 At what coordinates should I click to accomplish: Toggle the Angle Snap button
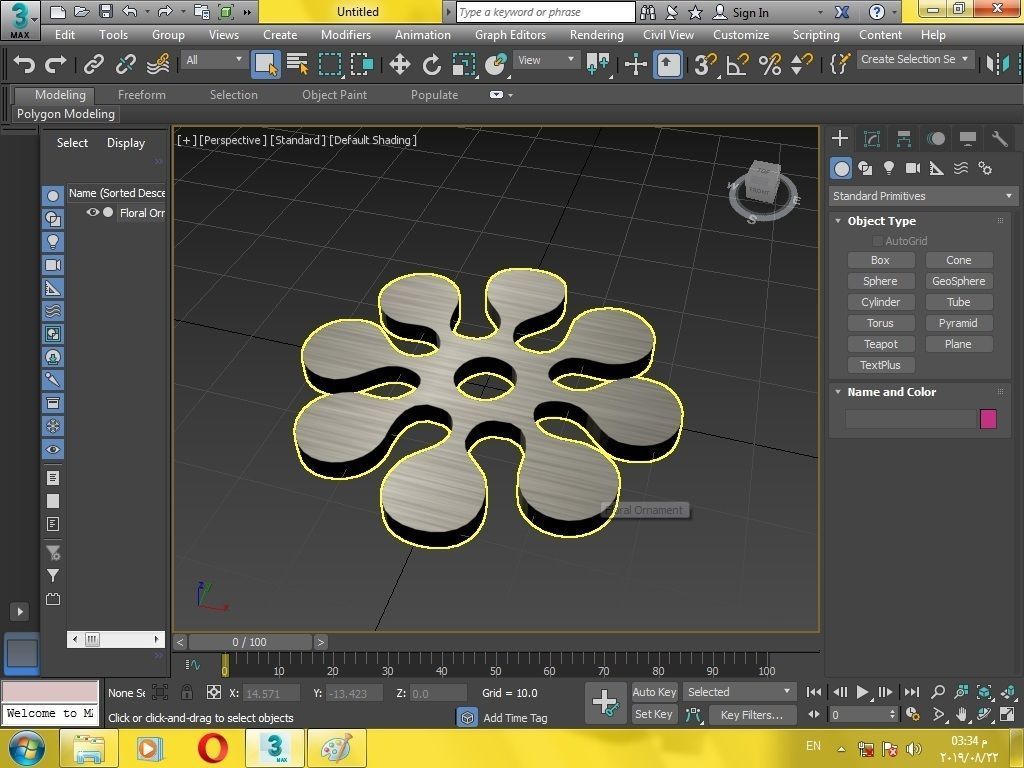(737, 64)
